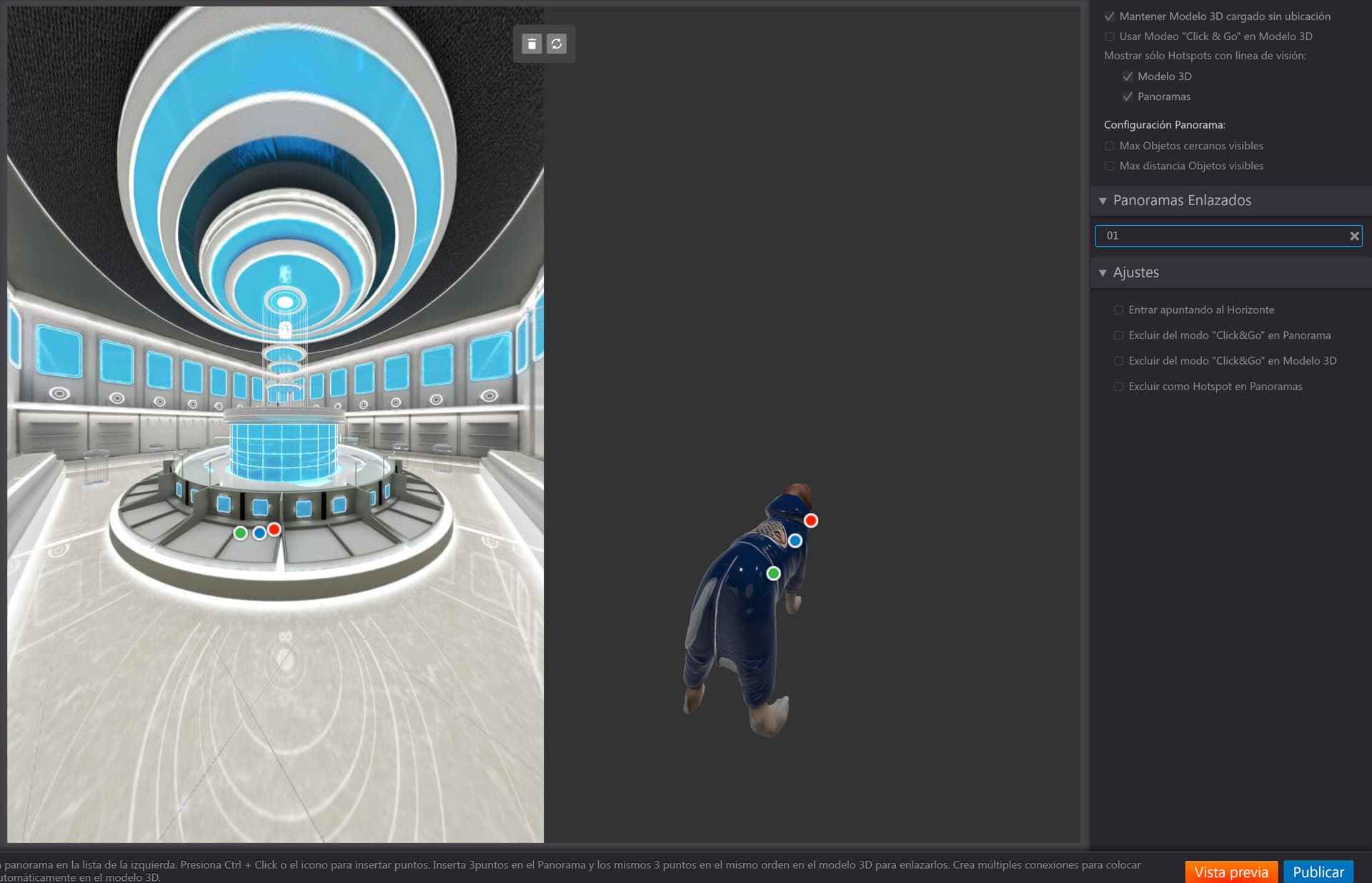Enable Max Objetos cercanos visibles
Viewport: 1372px width, 883px height.
click(1110, 146)
